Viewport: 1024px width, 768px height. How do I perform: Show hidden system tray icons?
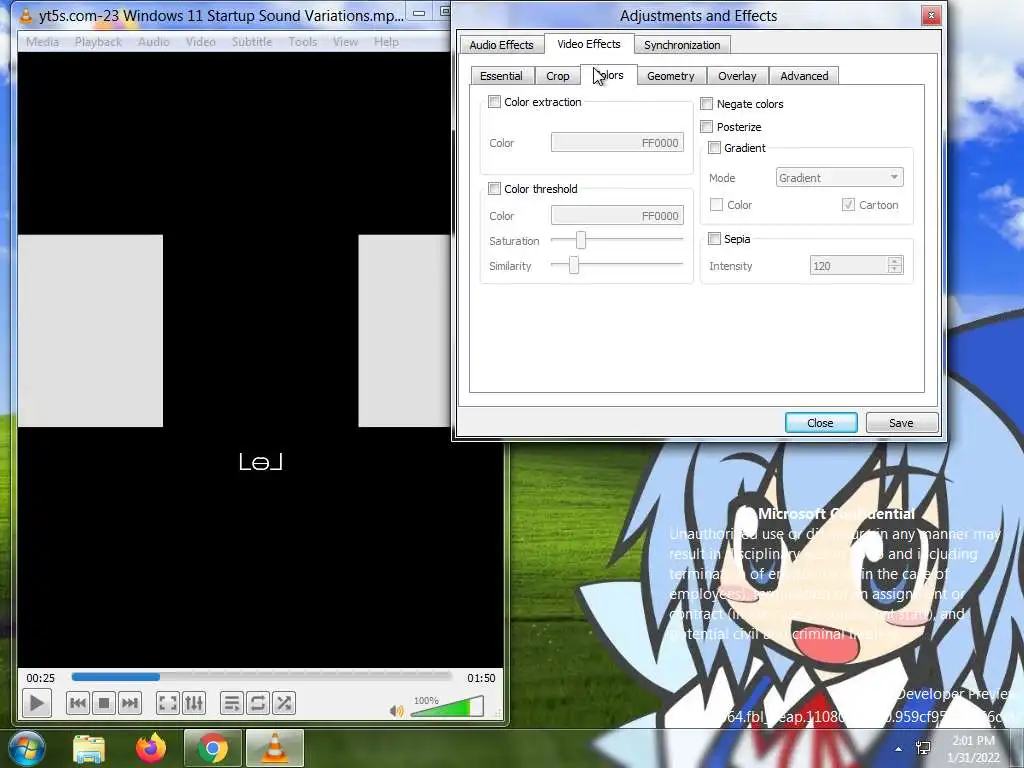(899, 749)
